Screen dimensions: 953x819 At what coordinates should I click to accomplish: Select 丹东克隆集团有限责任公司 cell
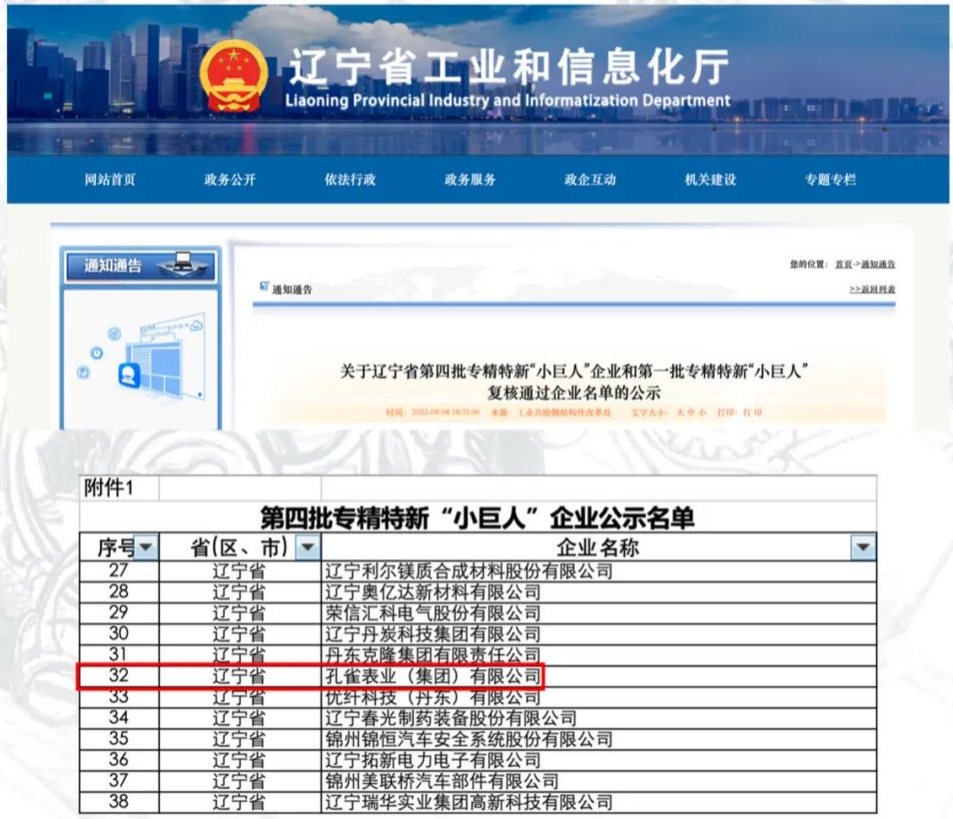[599, 655]
